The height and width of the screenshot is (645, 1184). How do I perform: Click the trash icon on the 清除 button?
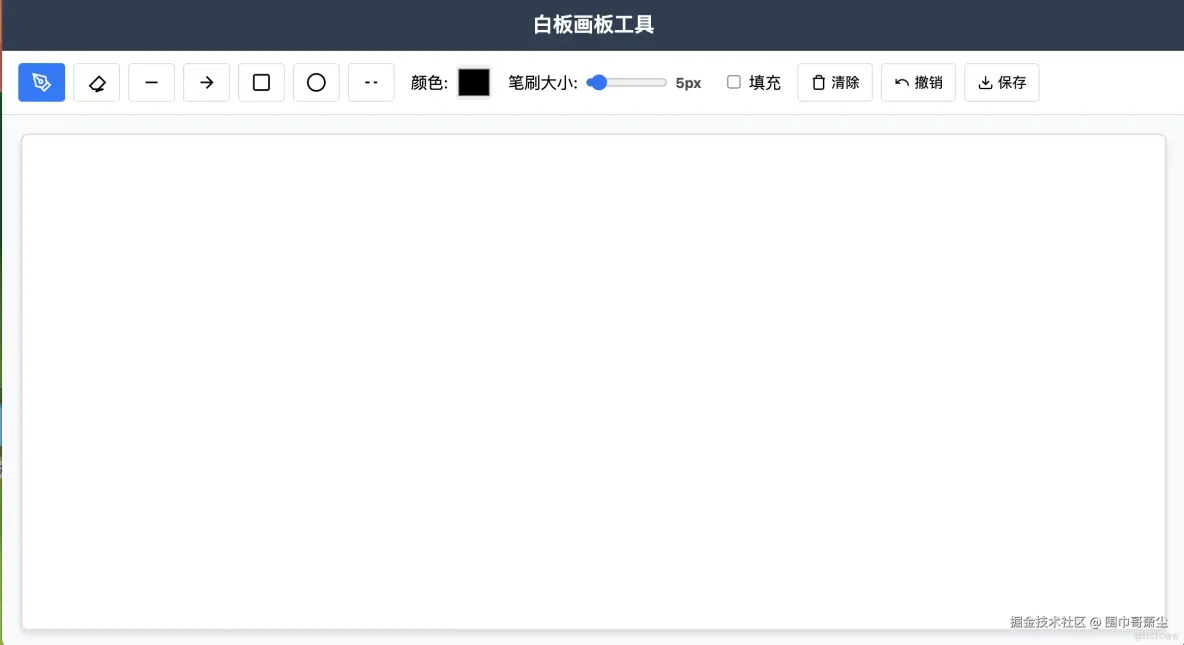(x=816, y=82)
